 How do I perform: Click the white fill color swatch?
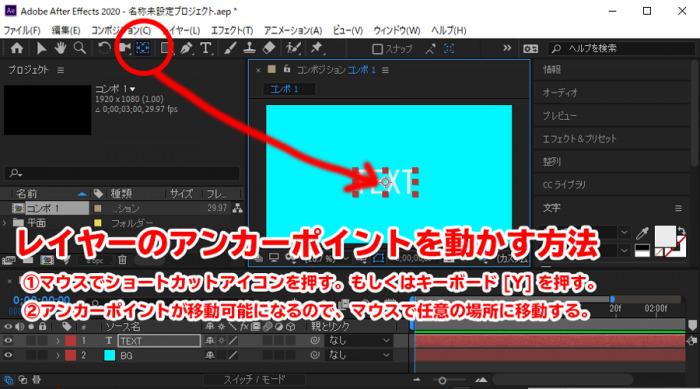[x=665, y=236]
